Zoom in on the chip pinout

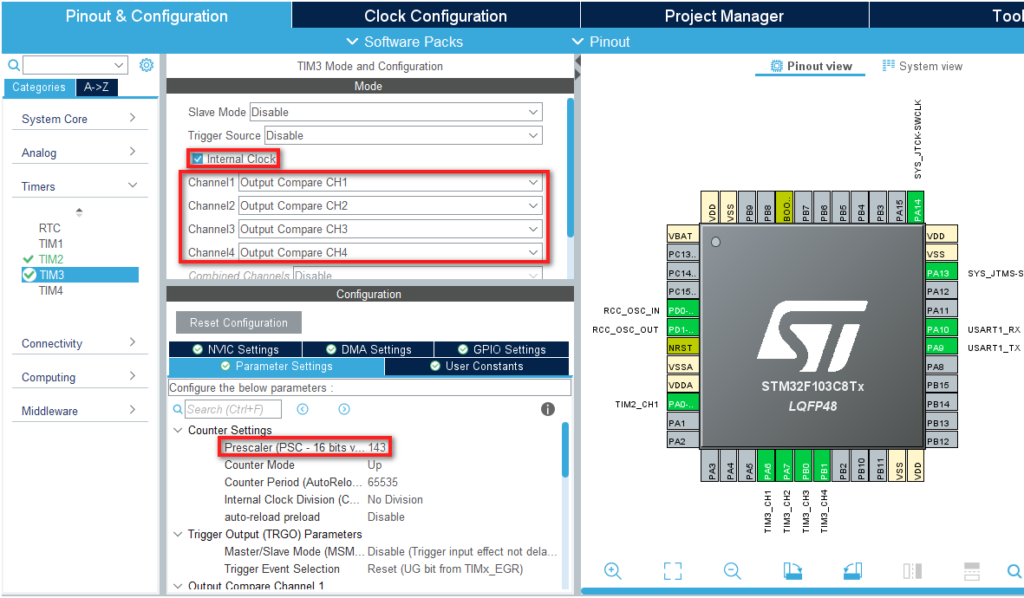[x=612, y=571]
